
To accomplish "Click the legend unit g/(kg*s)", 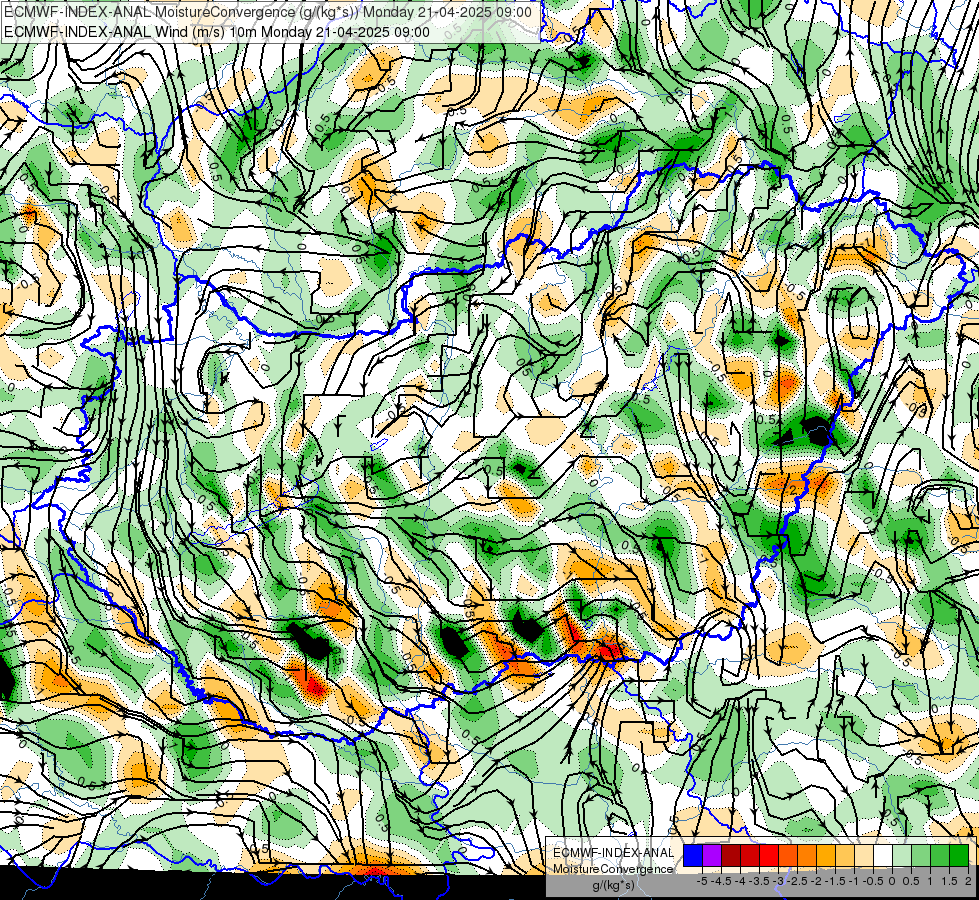I will (x=613, y=886).
